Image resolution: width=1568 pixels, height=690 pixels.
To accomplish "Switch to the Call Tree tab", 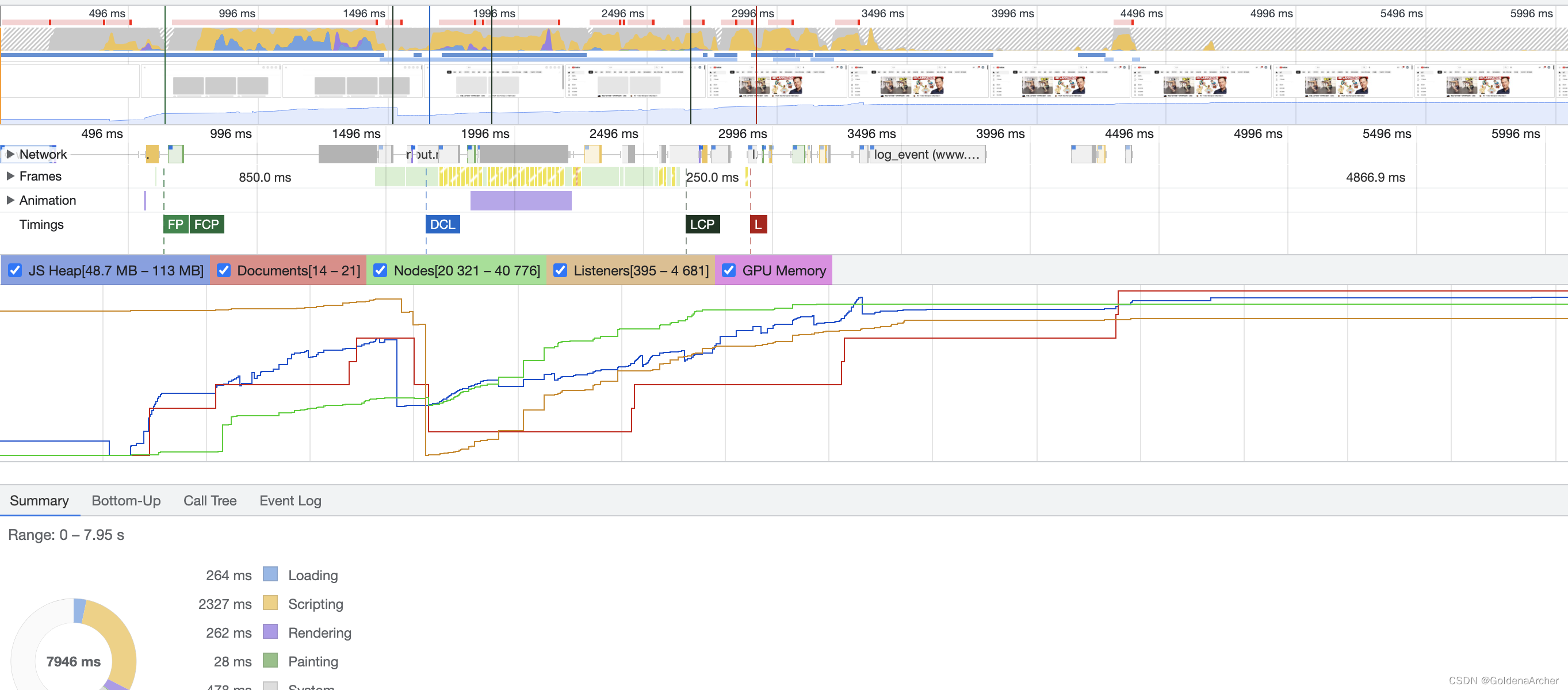I will pos(210,501).
